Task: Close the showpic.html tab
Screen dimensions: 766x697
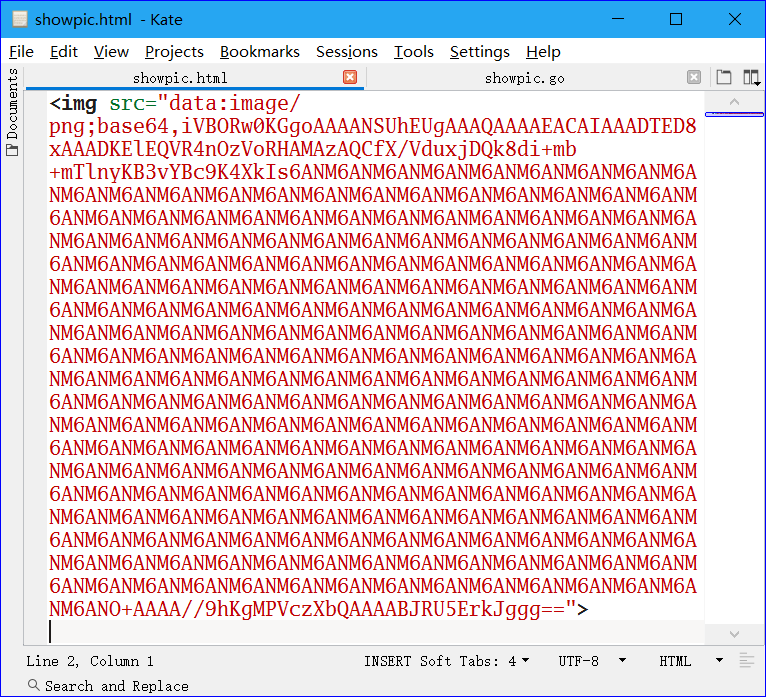Action: pyautogui.click(x=350, y=77)
